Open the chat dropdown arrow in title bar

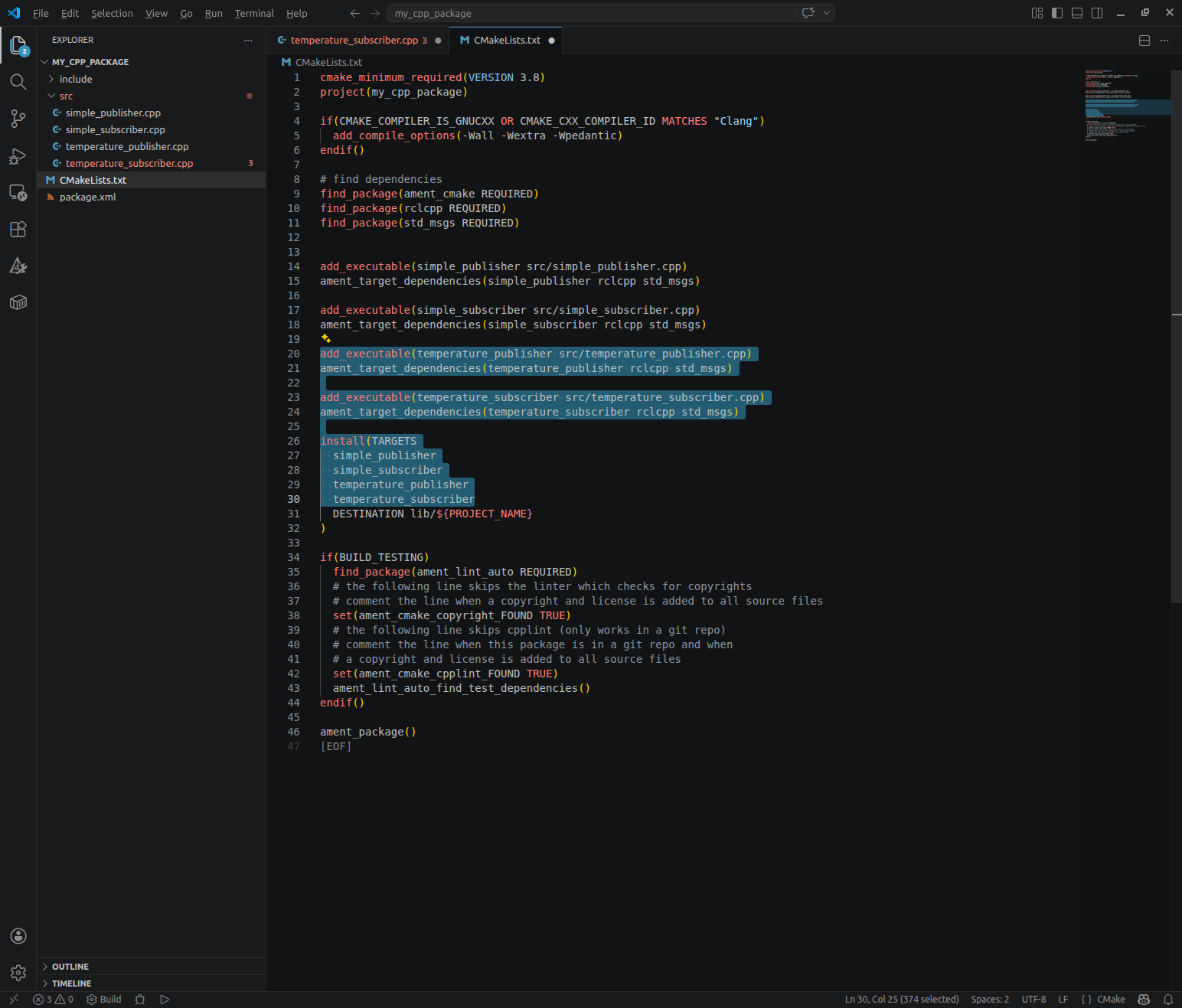pos(827,13)
